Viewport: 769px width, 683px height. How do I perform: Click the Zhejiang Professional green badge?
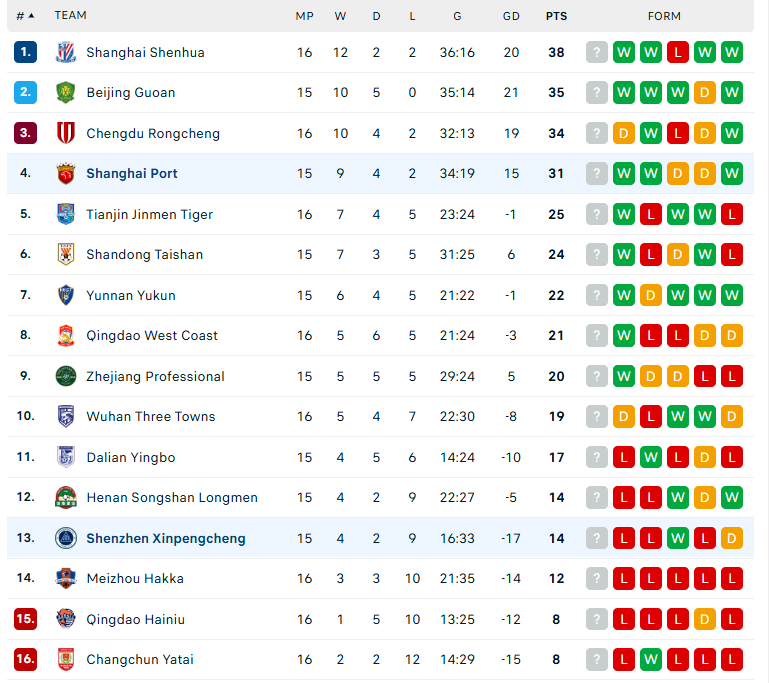pyautogui.click(x=66, y=376)
